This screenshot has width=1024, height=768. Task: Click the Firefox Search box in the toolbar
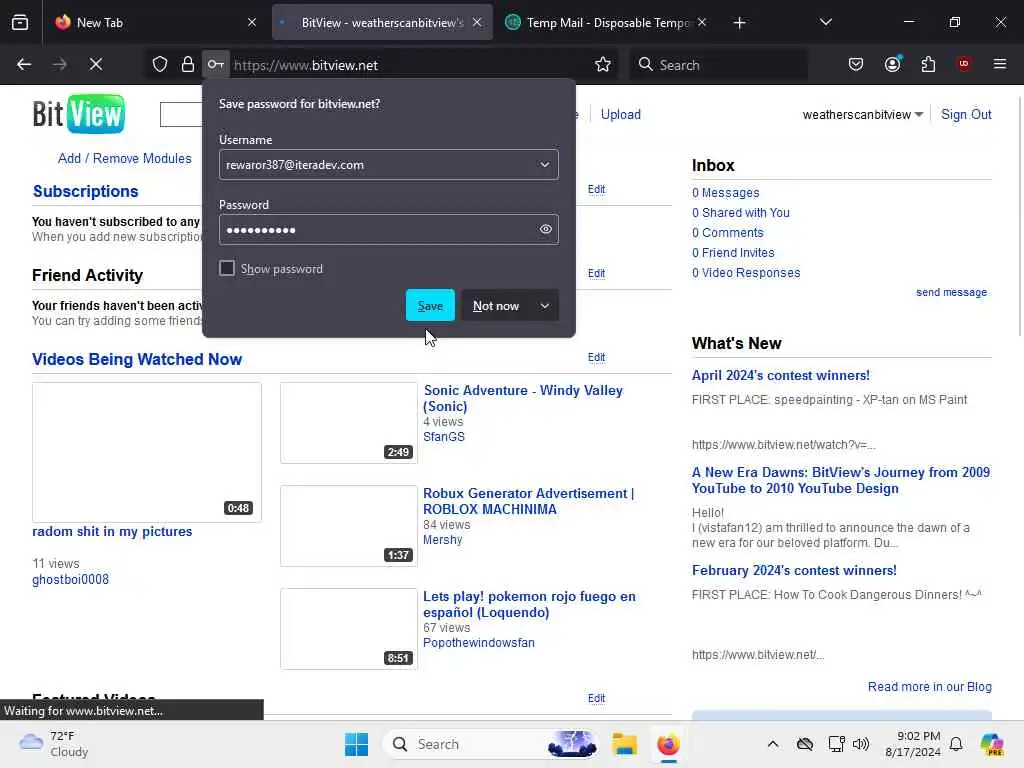coord(718,65)
